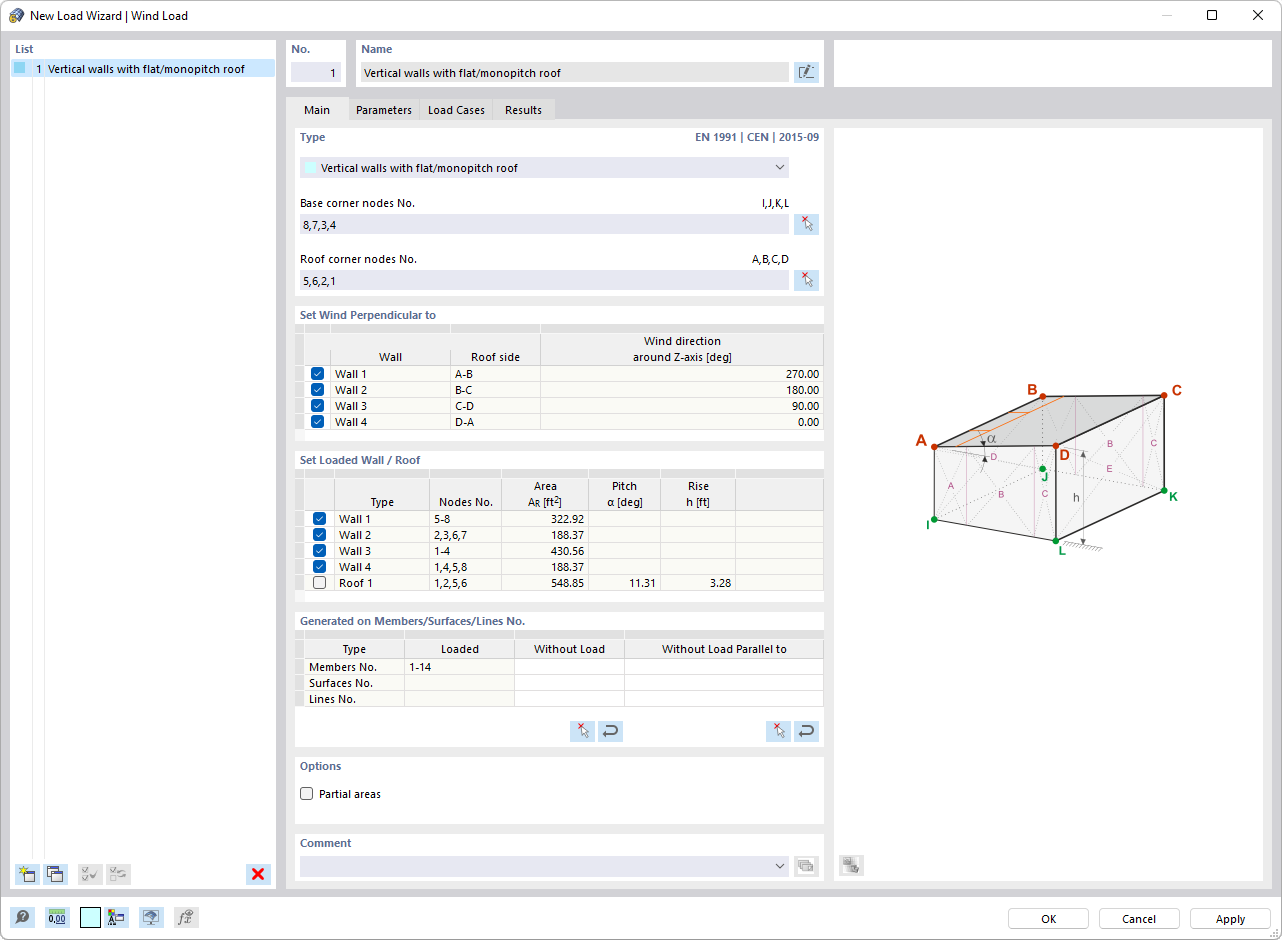This screenshot has height=940, width=1282.
Task: Click the Name input field
Action: point(574,72)
